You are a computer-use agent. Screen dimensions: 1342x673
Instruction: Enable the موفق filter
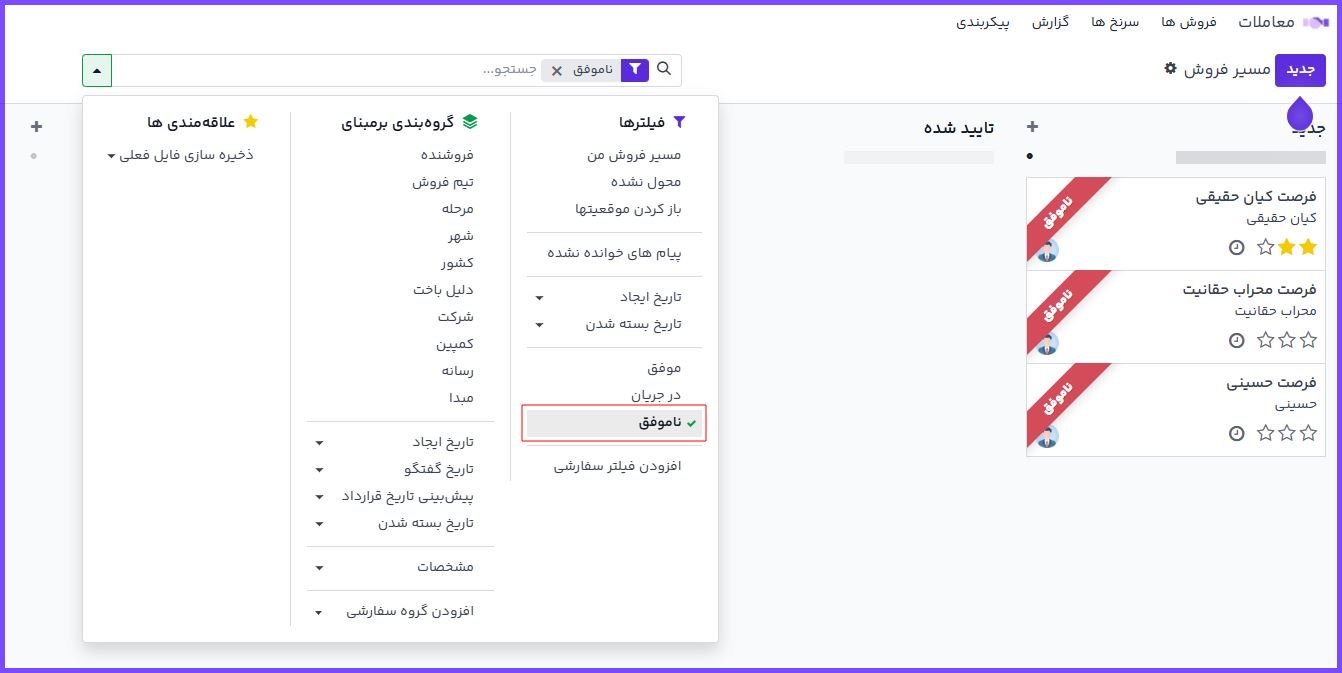pos(663,368)
